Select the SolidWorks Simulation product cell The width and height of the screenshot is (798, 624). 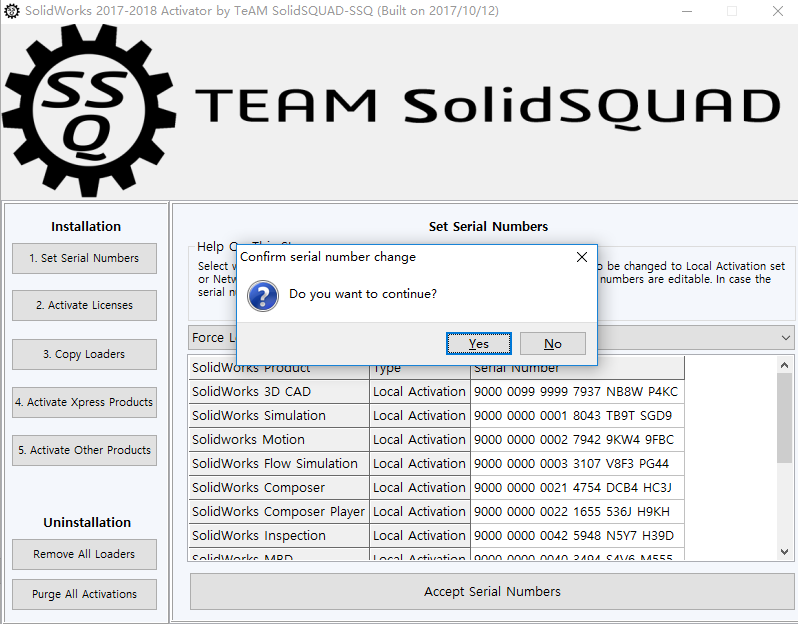[x=279, y=416]
